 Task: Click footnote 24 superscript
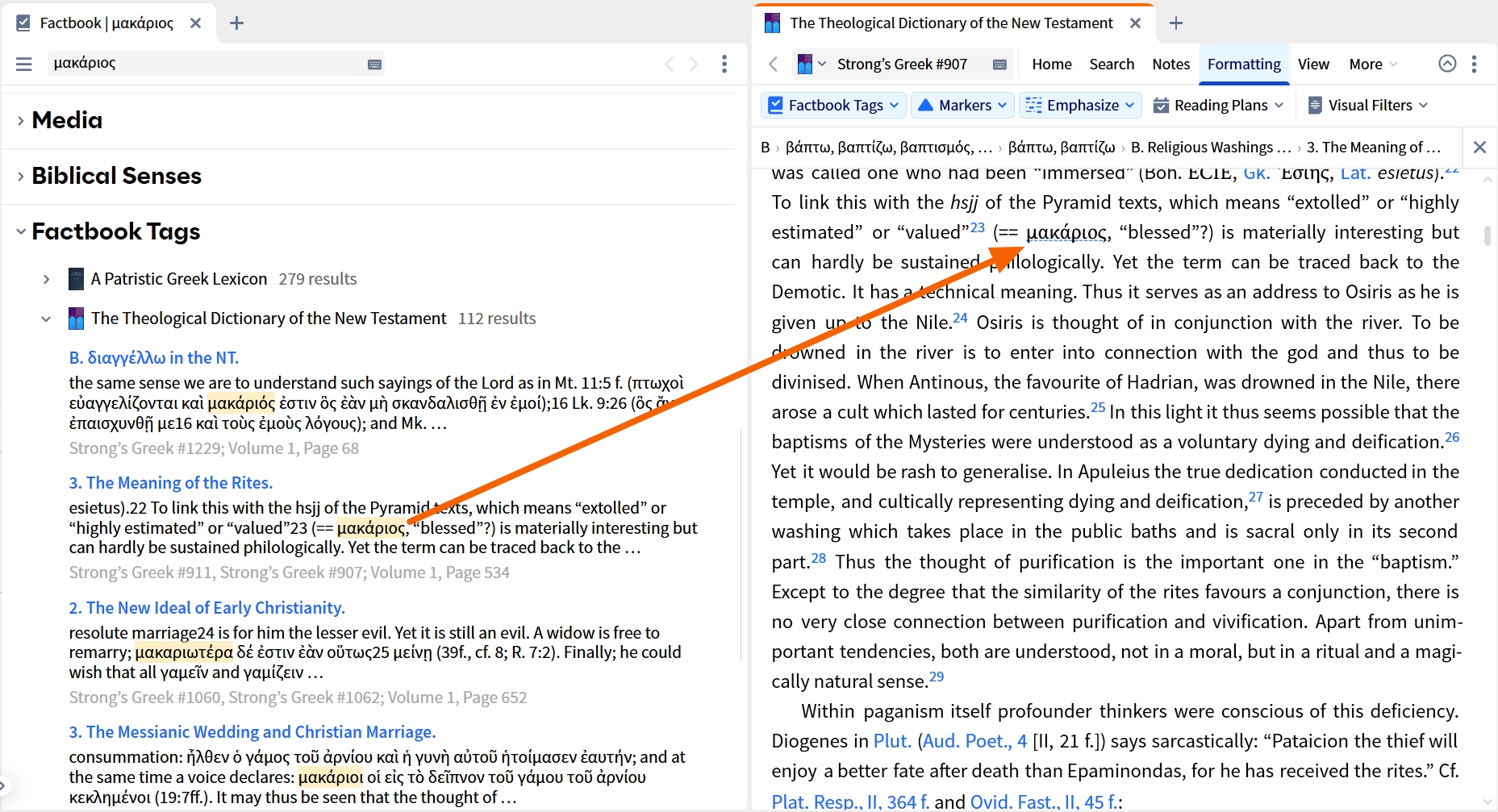[x=960, y=318]
